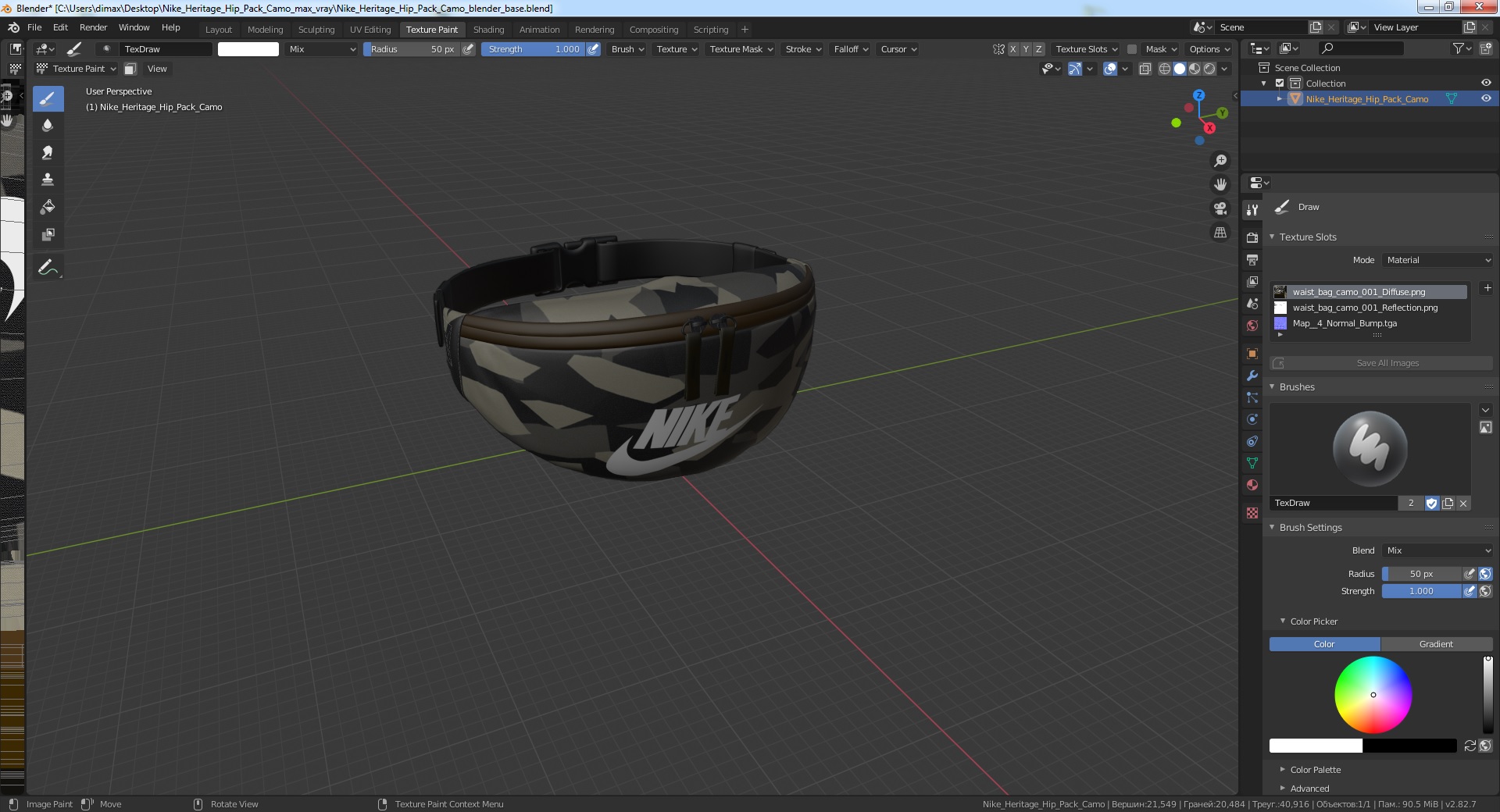Select the Color mode button
The height and width of the screenshot is (812, 1500).
(1324, 644)
